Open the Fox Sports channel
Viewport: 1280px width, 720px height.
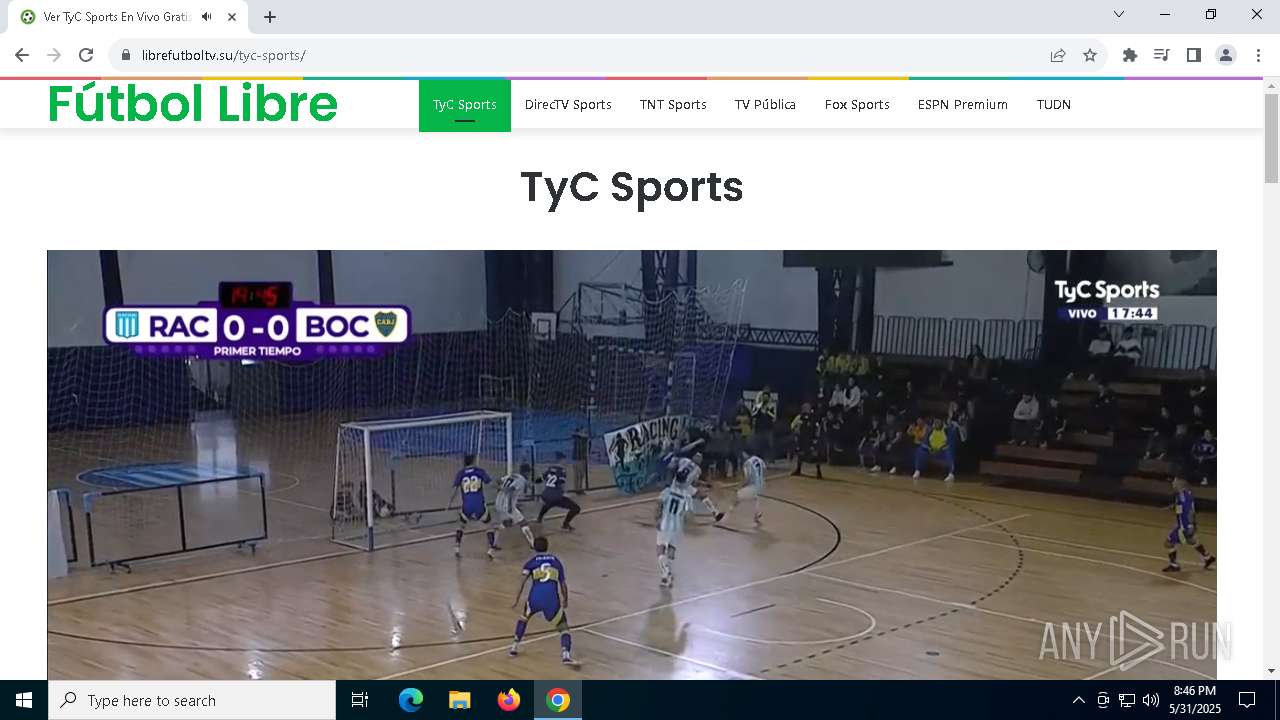(857, 105)
